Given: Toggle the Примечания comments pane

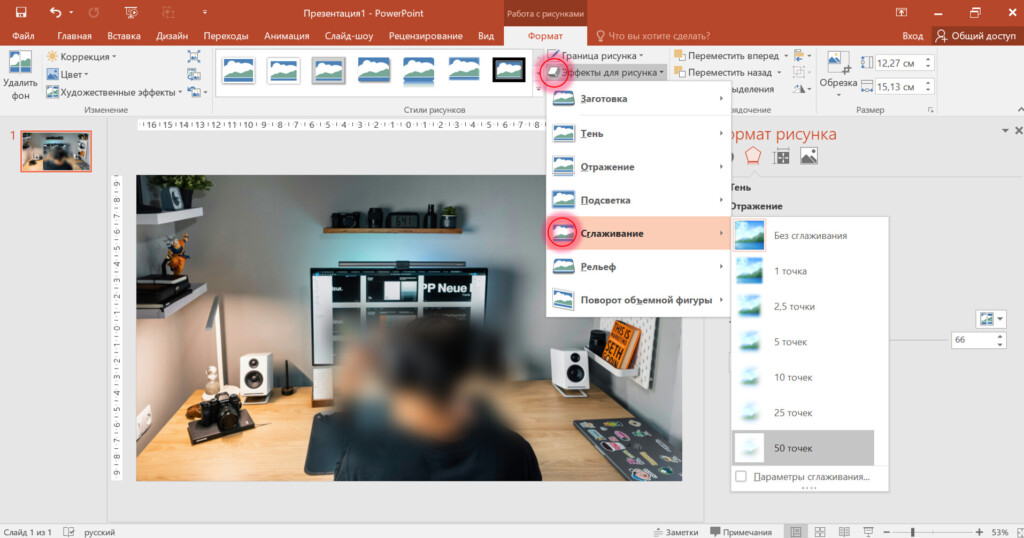Looking at the screenshot, I should 740,531.
